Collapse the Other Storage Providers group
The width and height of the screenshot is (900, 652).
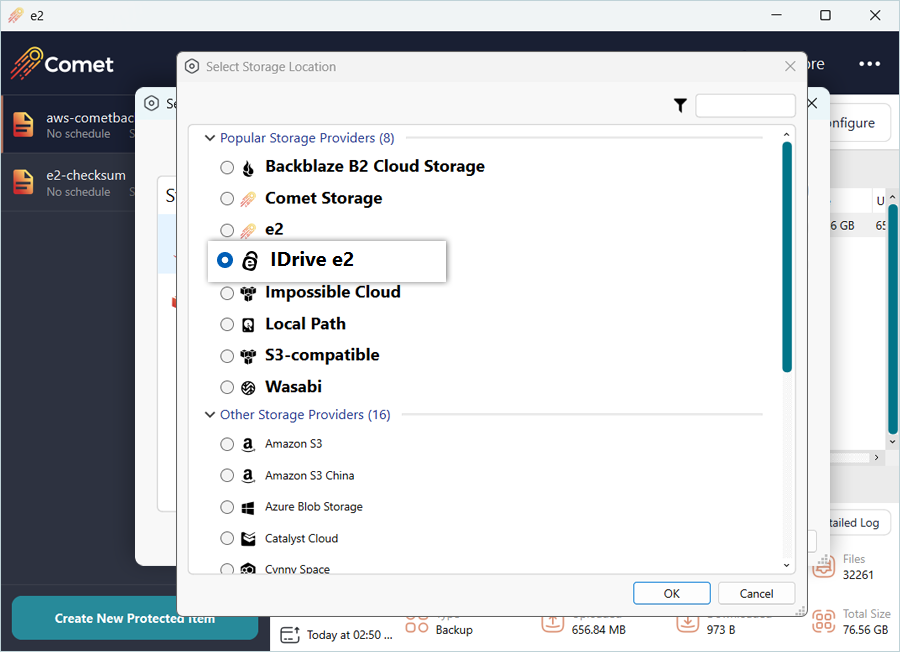click(x=210, y=414)
